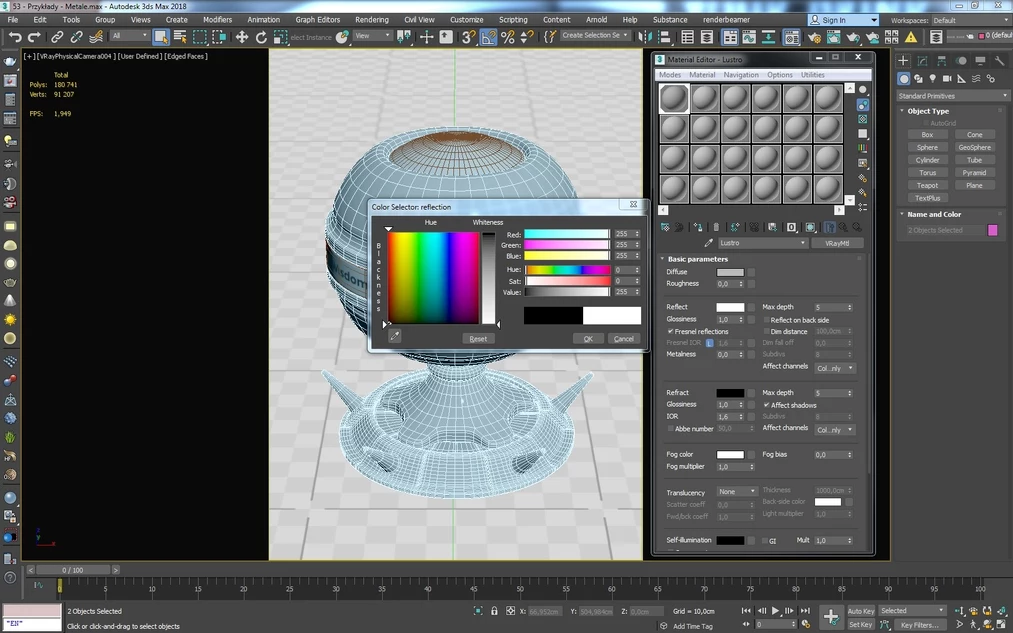Toggle the Set Key button
Screen dimensions: 1013x633
coord(861,625)
